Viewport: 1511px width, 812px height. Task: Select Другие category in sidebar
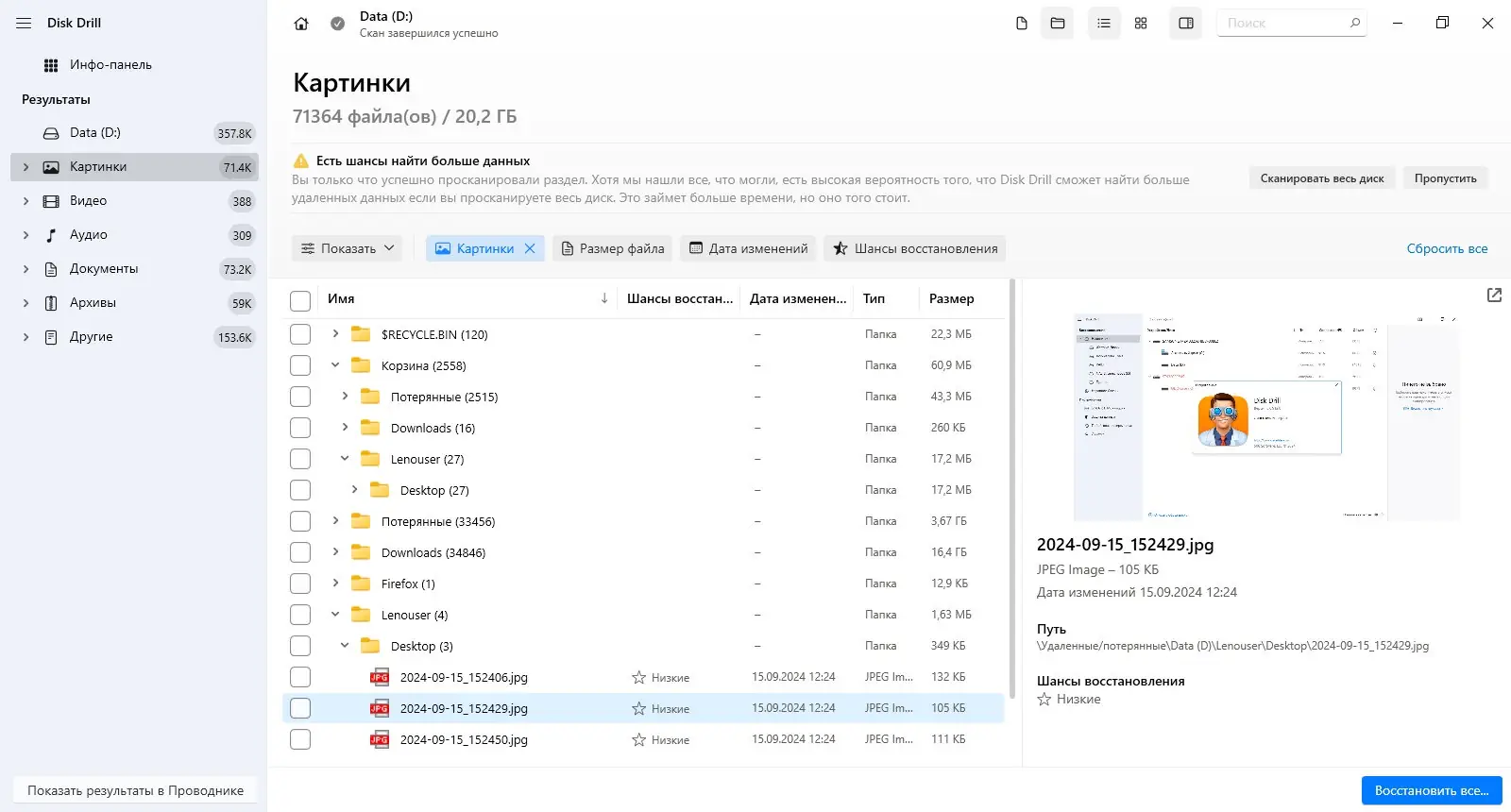[x=134, y=337]
